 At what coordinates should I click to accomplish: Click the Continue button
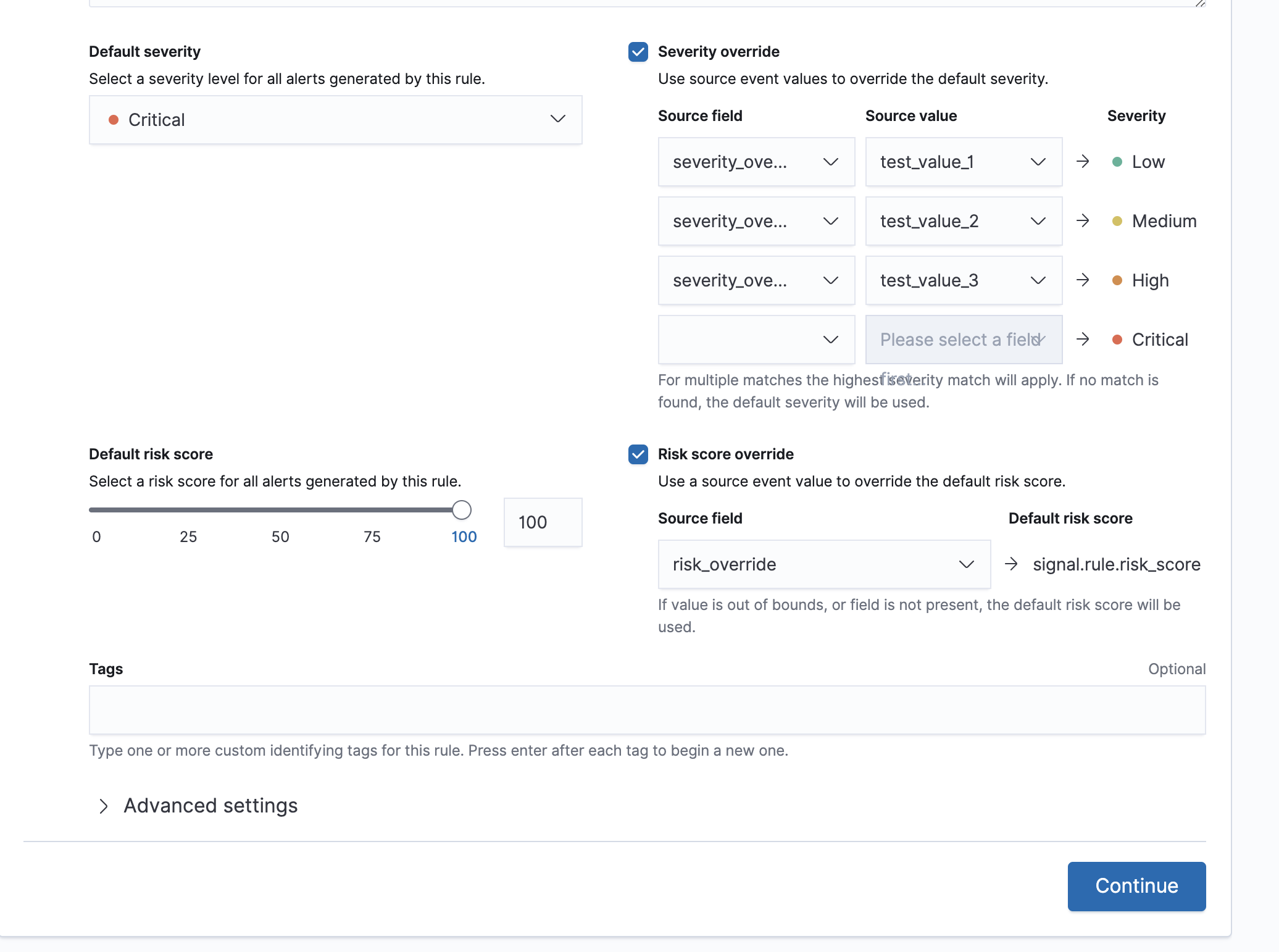(x=1136, y=886)
